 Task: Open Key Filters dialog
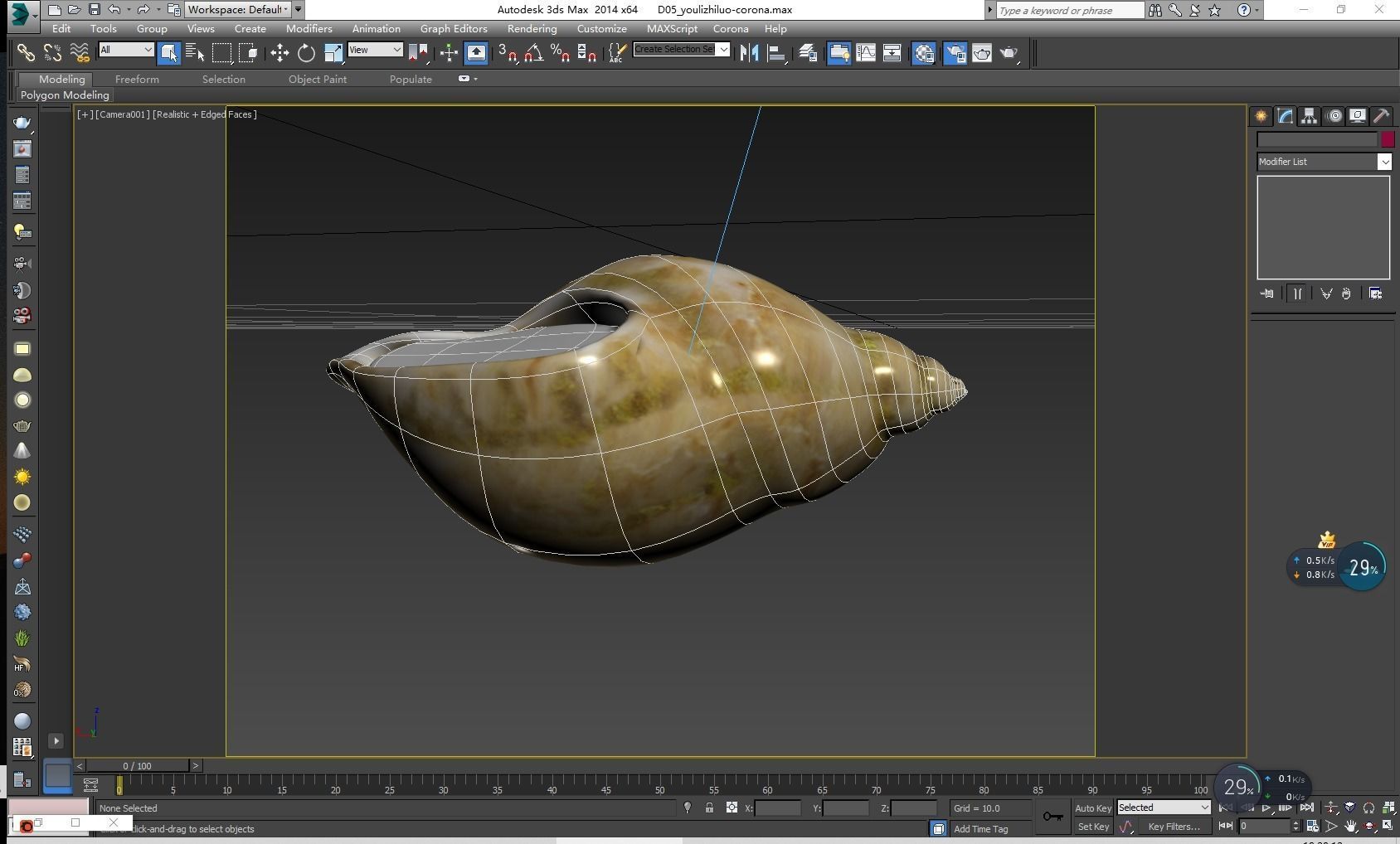(1174, 827)
